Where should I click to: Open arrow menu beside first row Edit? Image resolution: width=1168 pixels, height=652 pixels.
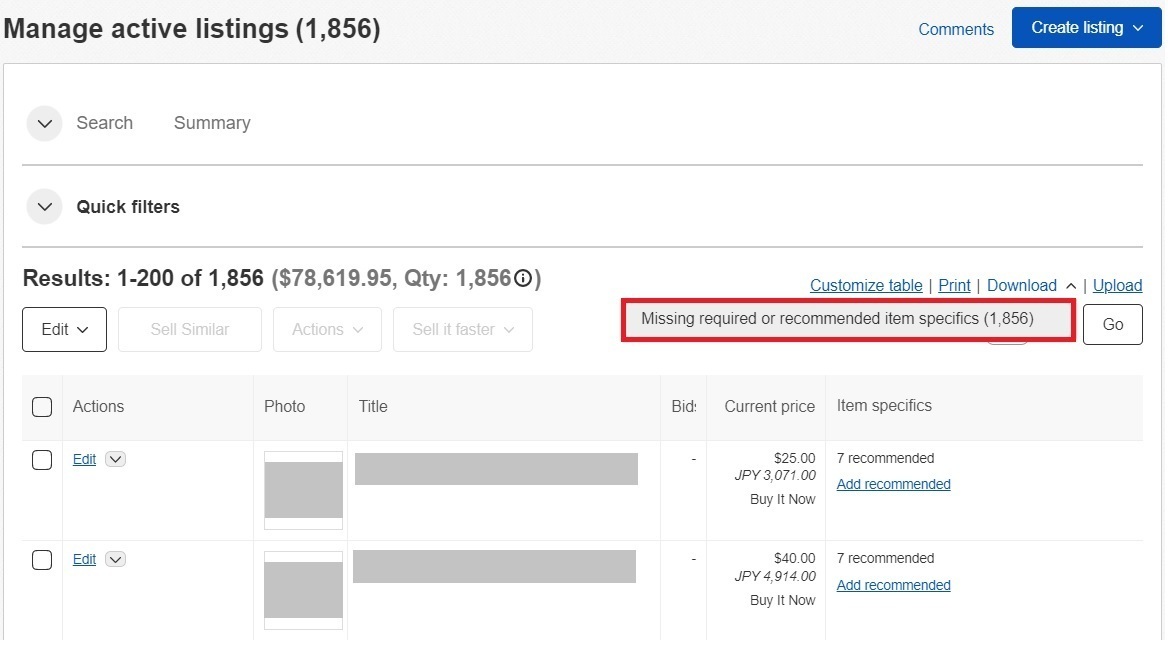116,460
